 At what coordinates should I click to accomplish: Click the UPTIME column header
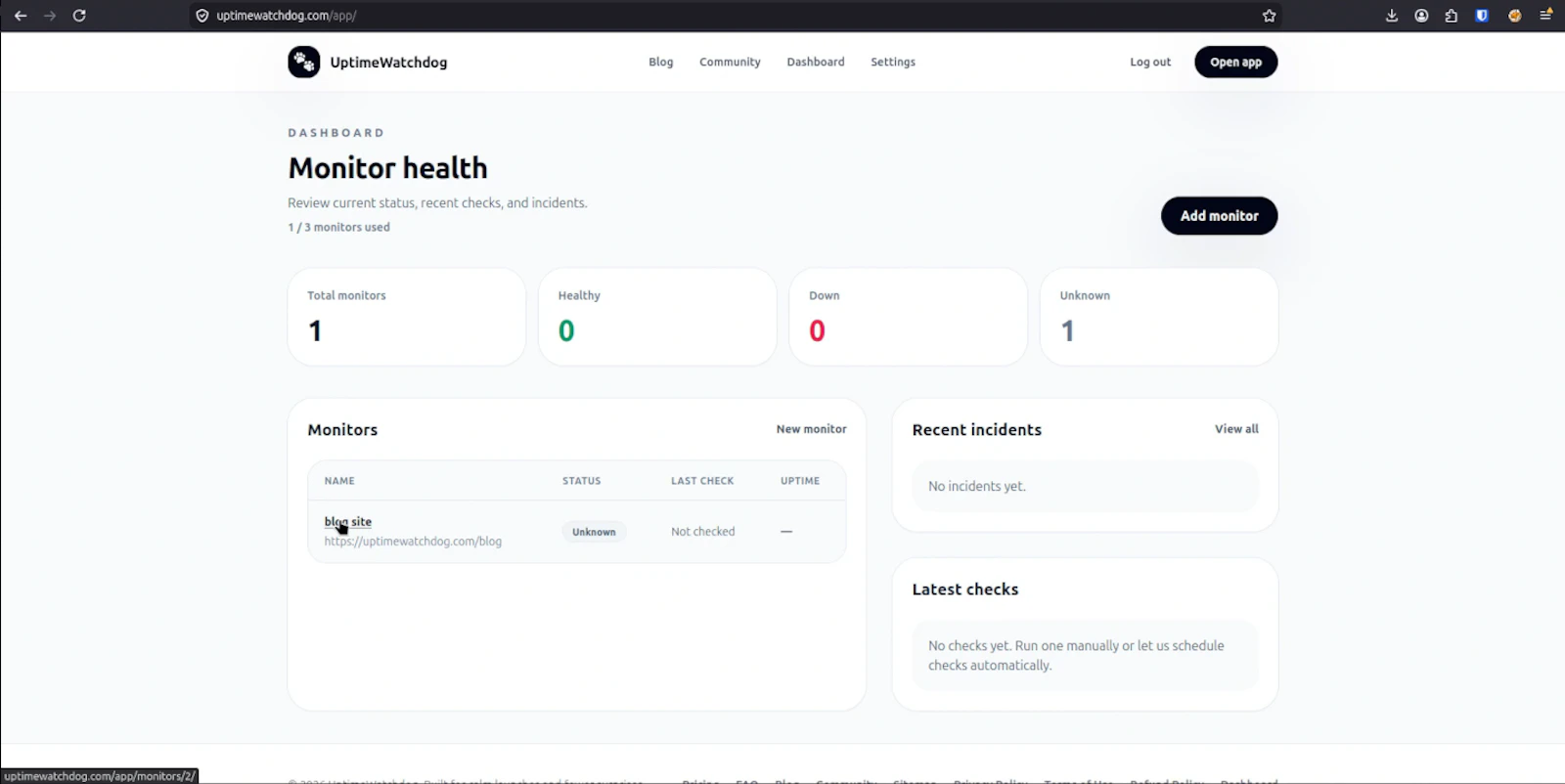click(x=800, y=481)
